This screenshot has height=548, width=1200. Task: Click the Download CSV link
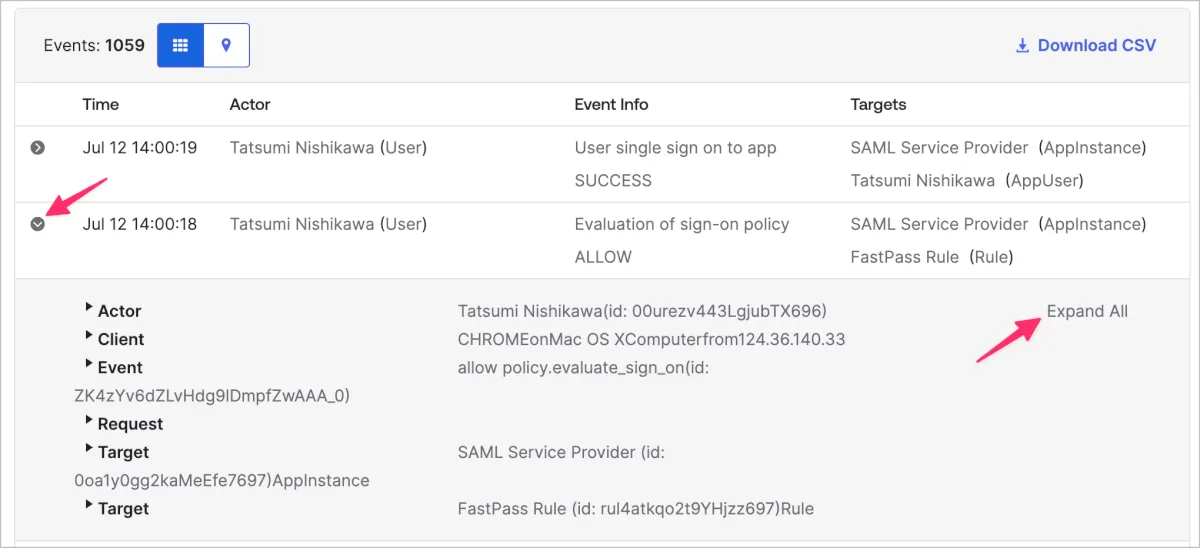click(1096, 45)
